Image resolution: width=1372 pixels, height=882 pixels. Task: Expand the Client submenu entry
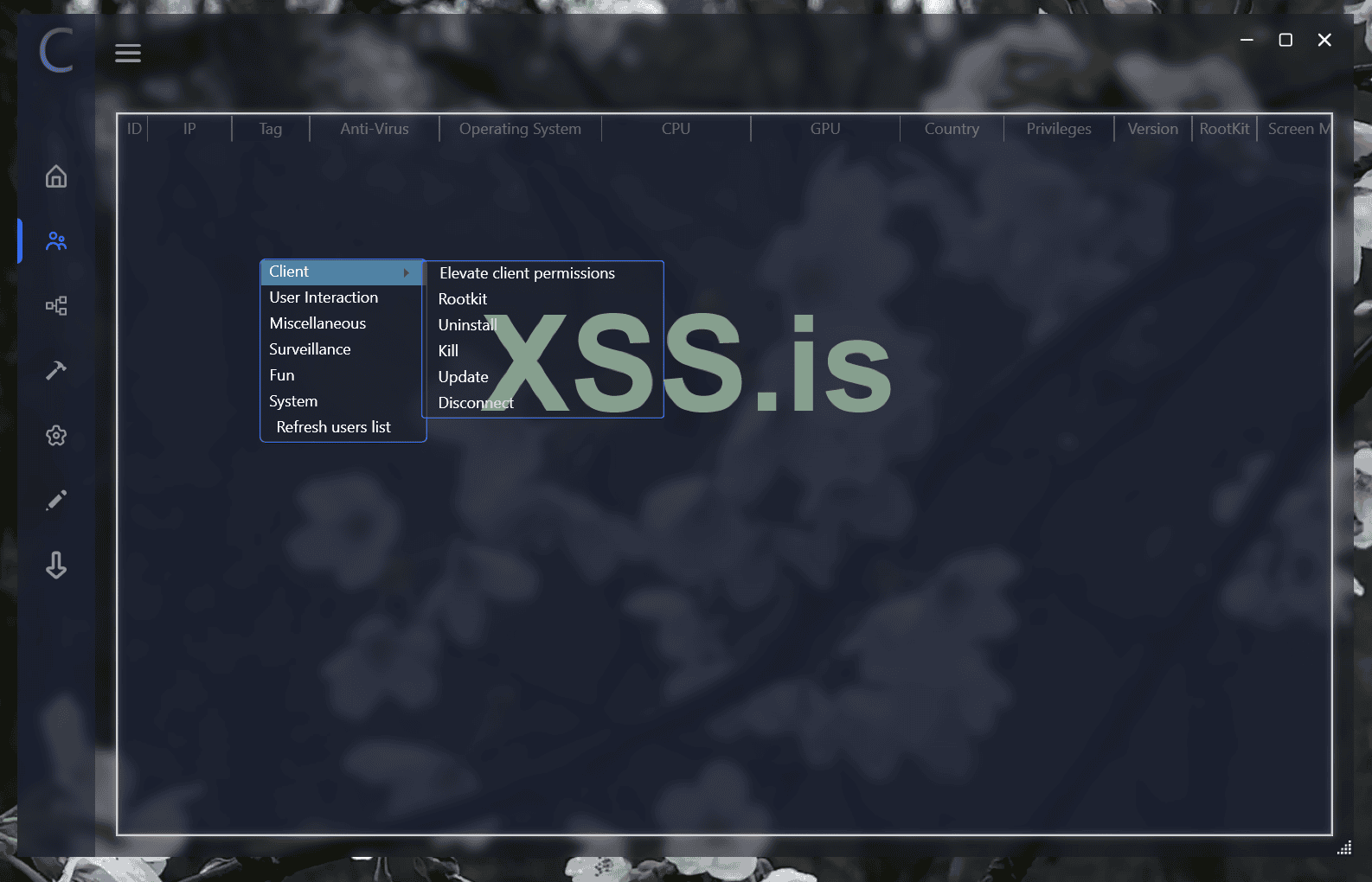tap(343, 272)
